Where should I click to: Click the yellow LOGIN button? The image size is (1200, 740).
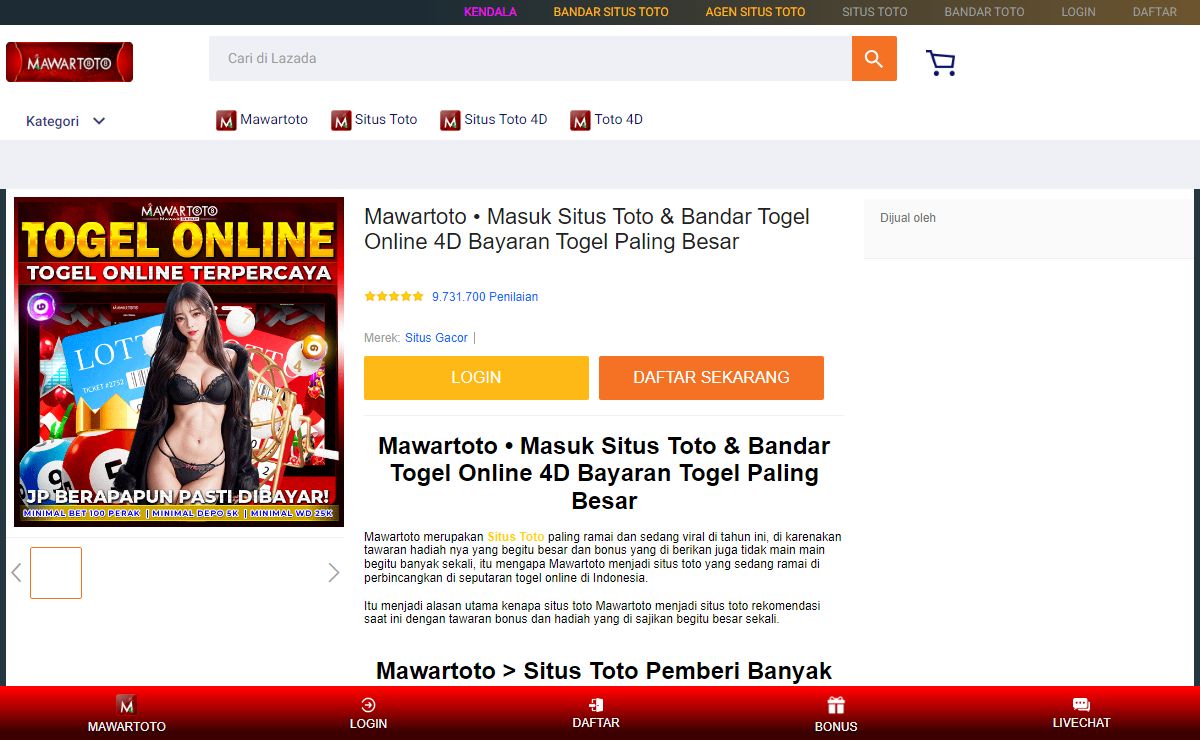pos(476,378)
